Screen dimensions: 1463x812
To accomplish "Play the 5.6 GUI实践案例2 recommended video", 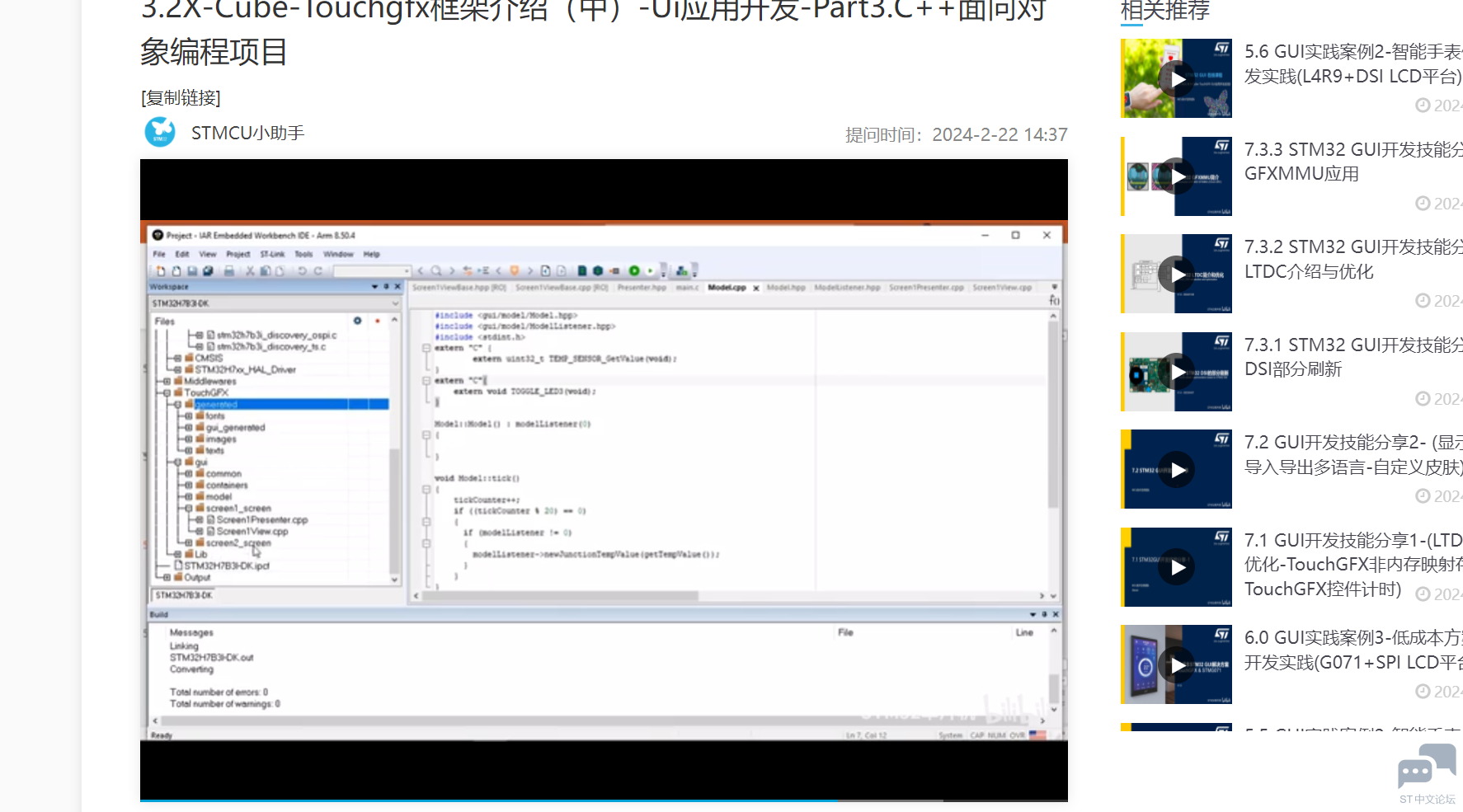I will (x=1176, y=78).
